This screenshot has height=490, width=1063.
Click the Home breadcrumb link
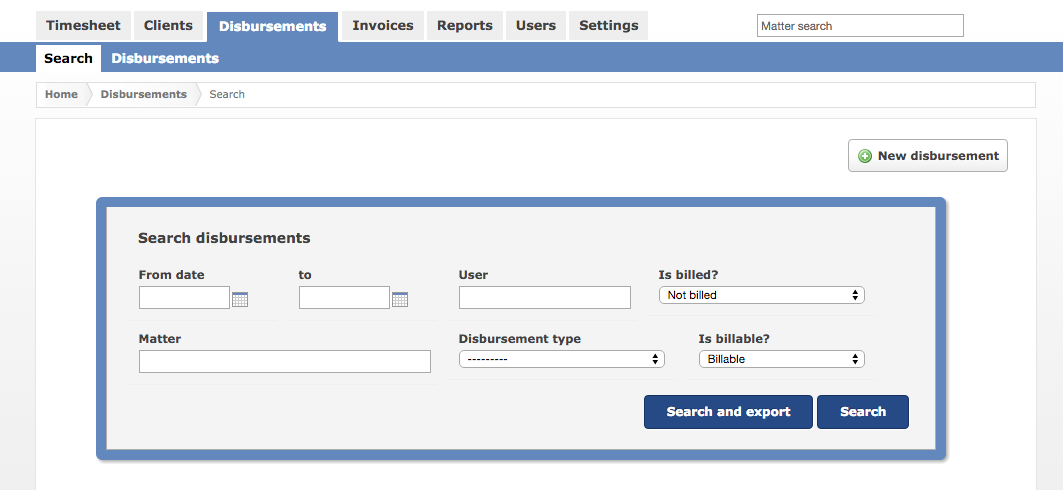click(61, 95)
